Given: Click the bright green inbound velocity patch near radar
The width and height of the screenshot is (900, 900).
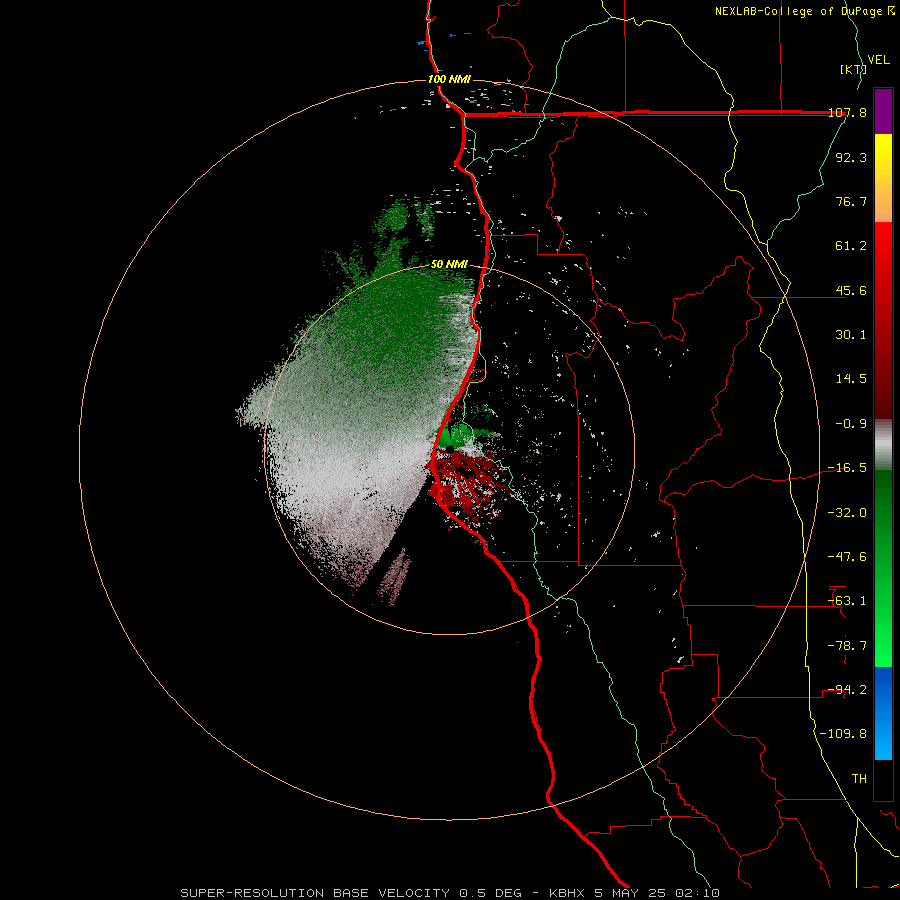Looking at the screenshot, I should [x=456, y=435].
